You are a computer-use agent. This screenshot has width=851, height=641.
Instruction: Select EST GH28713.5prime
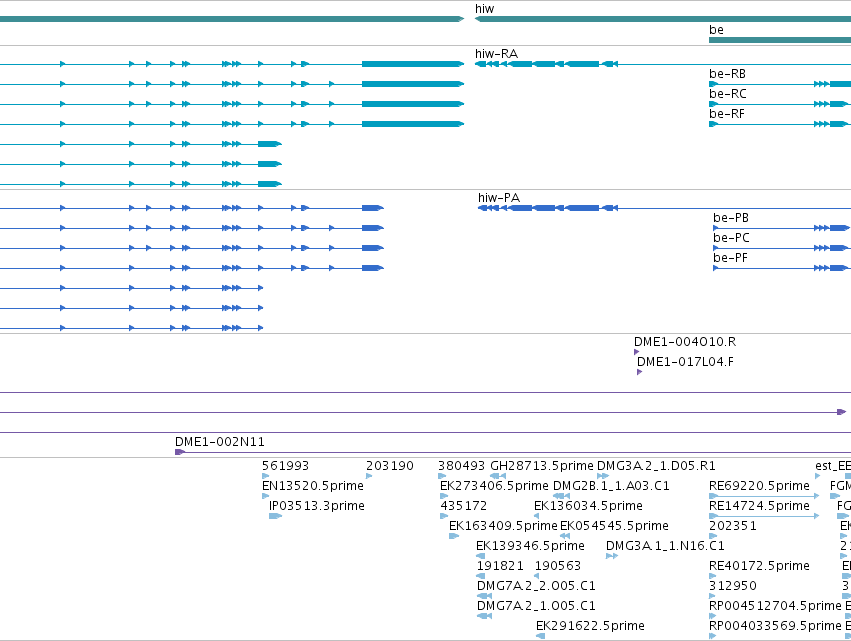point(542,466)
